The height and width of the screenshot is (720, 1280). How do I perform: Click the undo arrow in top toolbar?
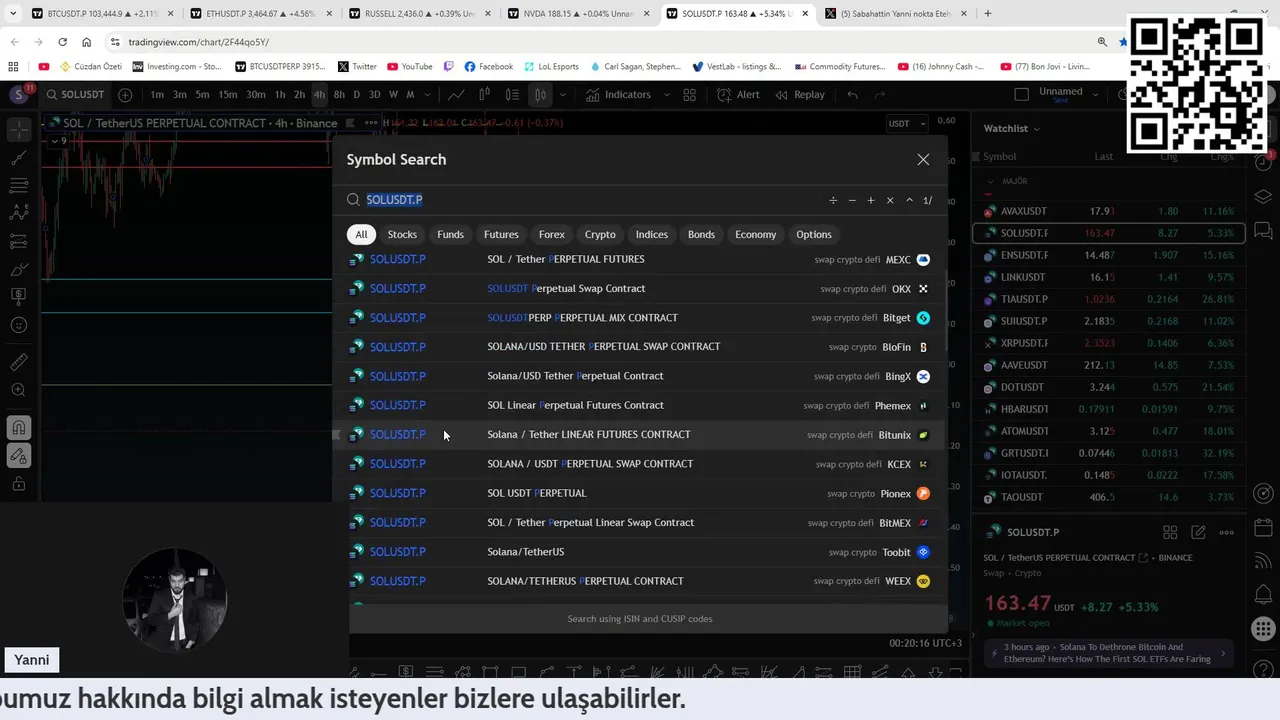click(x=852, y=95)
